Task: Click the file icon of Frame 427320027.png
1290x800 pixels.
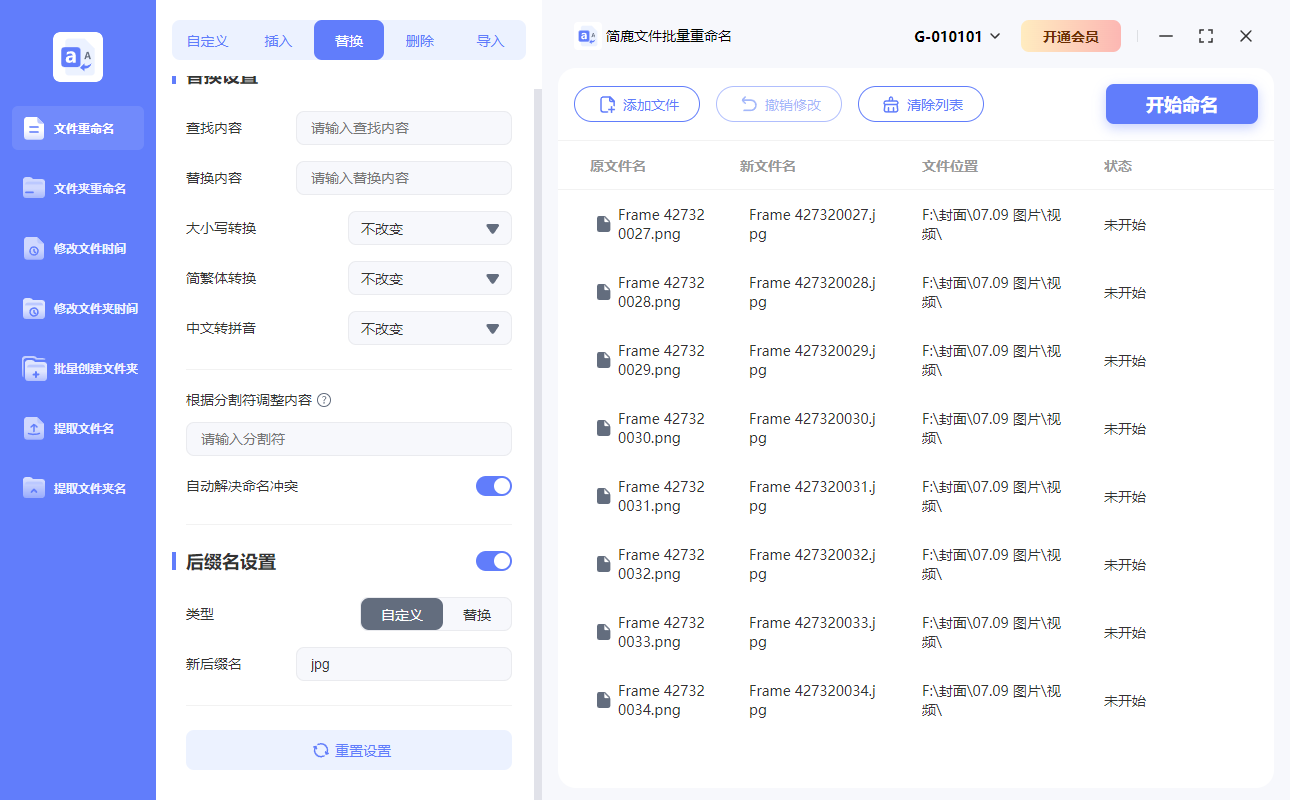Action: click(603, 224)
